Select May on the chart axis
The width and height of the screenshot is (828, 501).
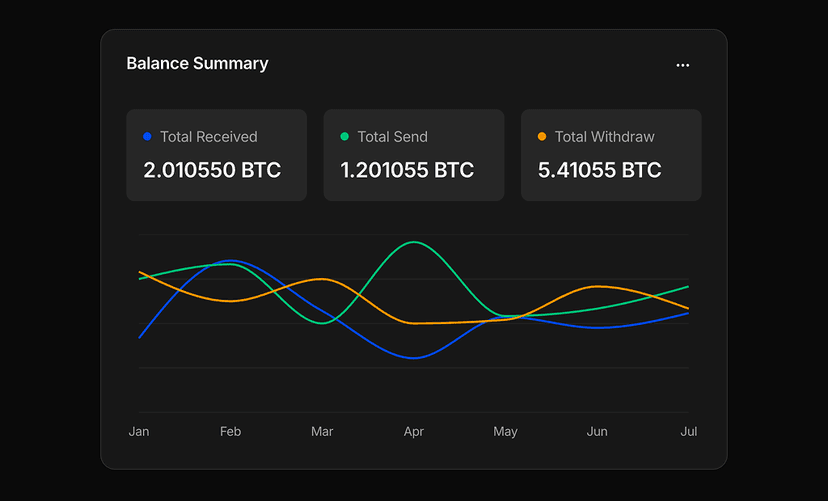pos(505,431)
